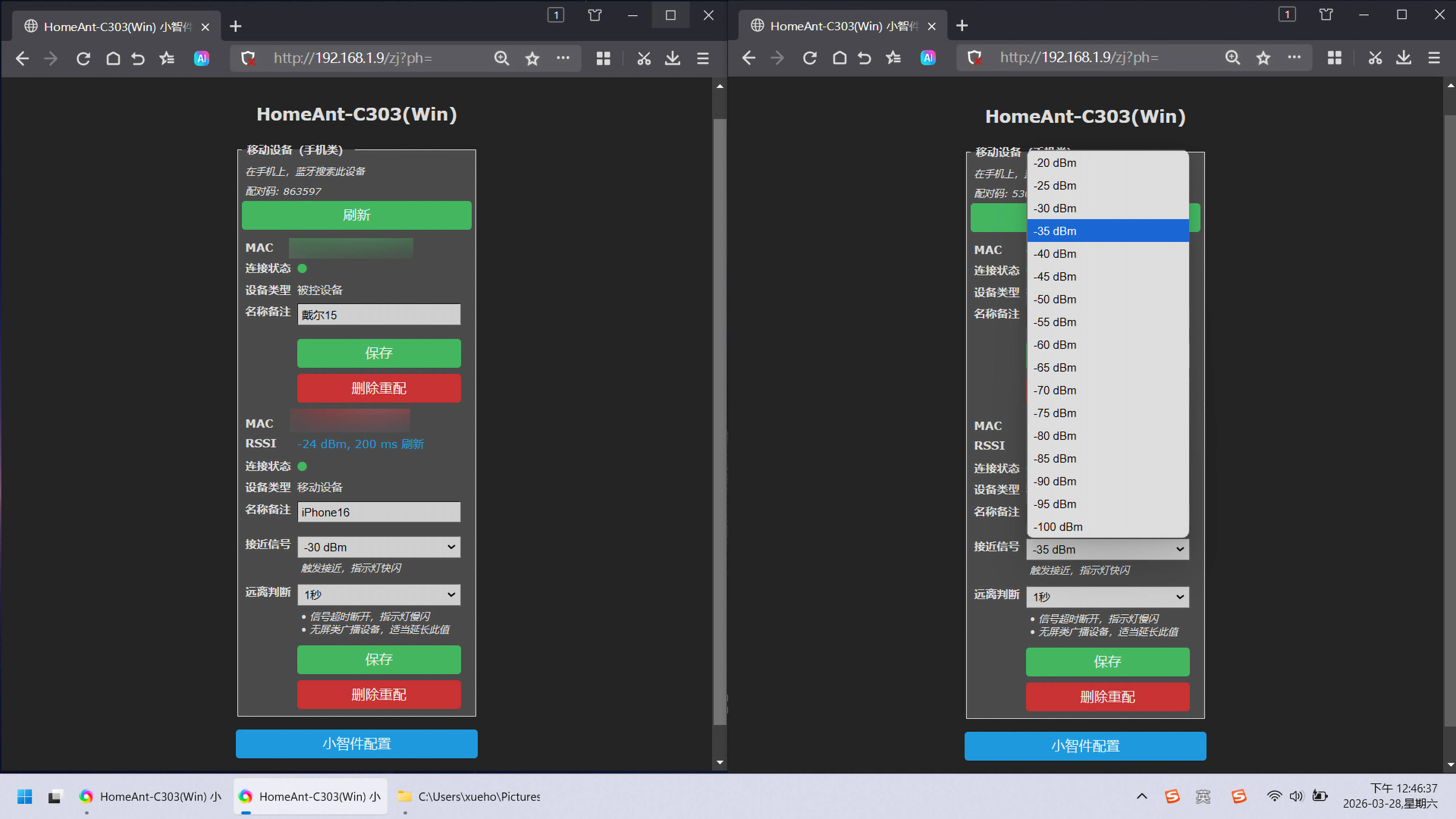Expand 远离判断 1秒 dropdown in right window
The image size is (1456, 819).
[x=1107, y=597]
